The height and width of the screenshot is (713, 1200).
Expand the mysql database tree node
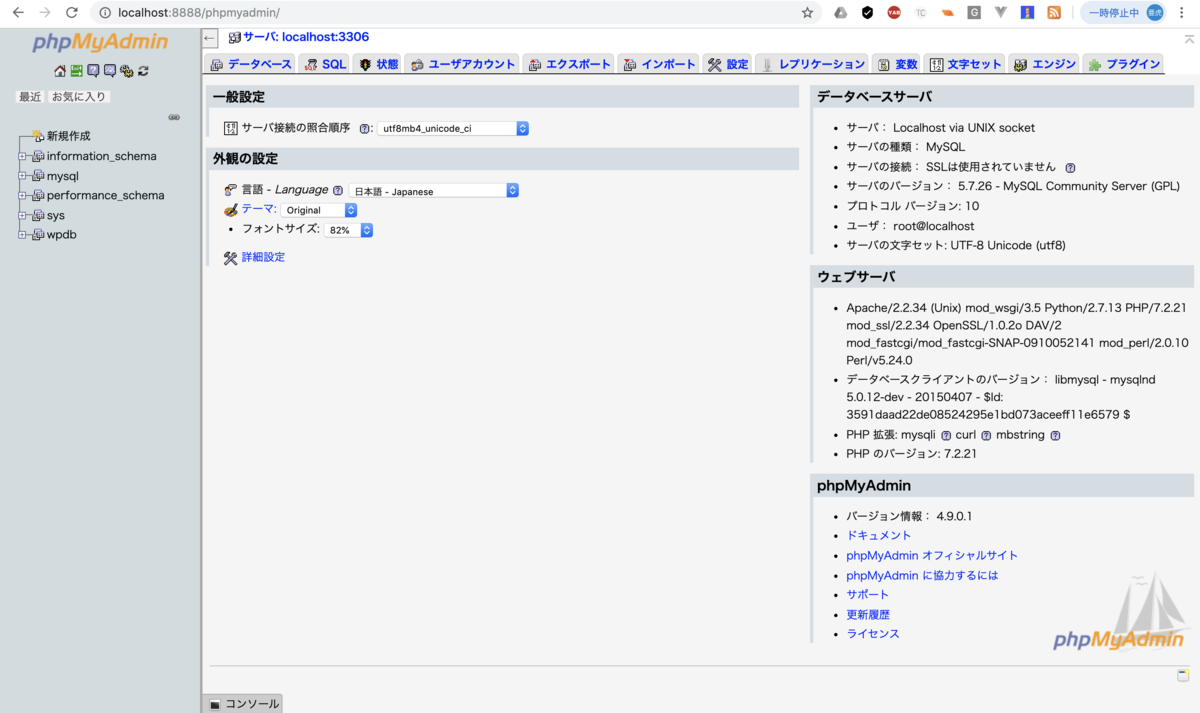pyautogui.click(x=23, y=175)
